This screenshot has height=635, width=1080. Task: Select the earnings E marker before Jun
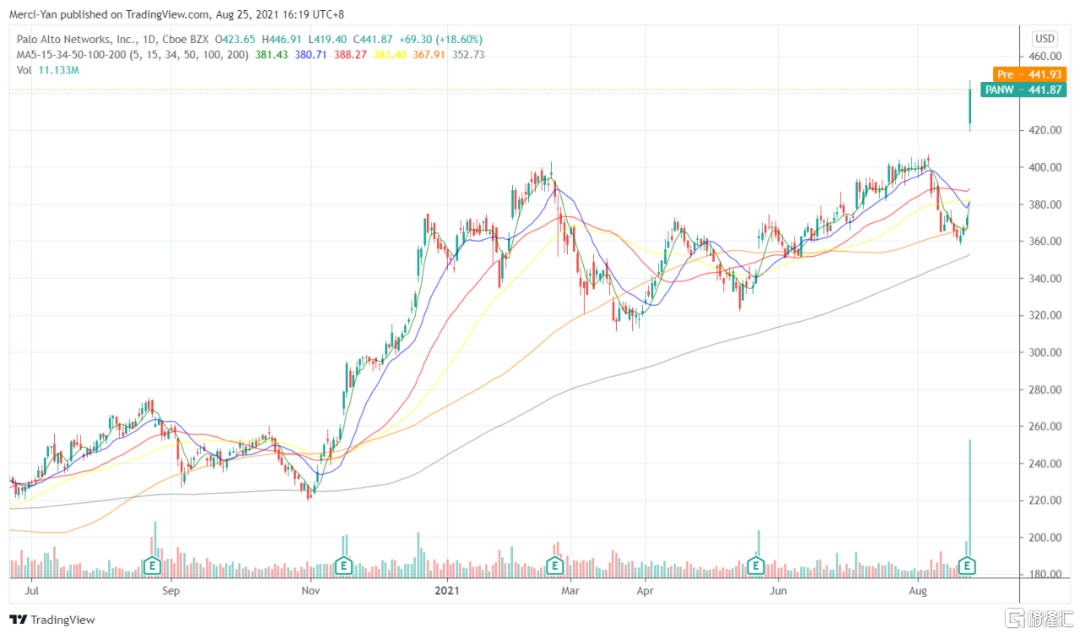(x=758, y=567)
